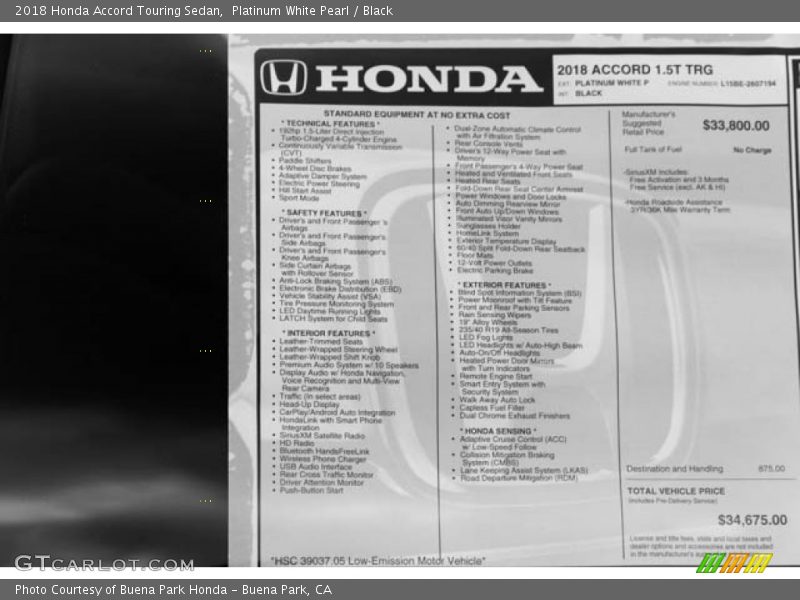Click the INTERIOR FEATURES section heading

tap(327, 333)
